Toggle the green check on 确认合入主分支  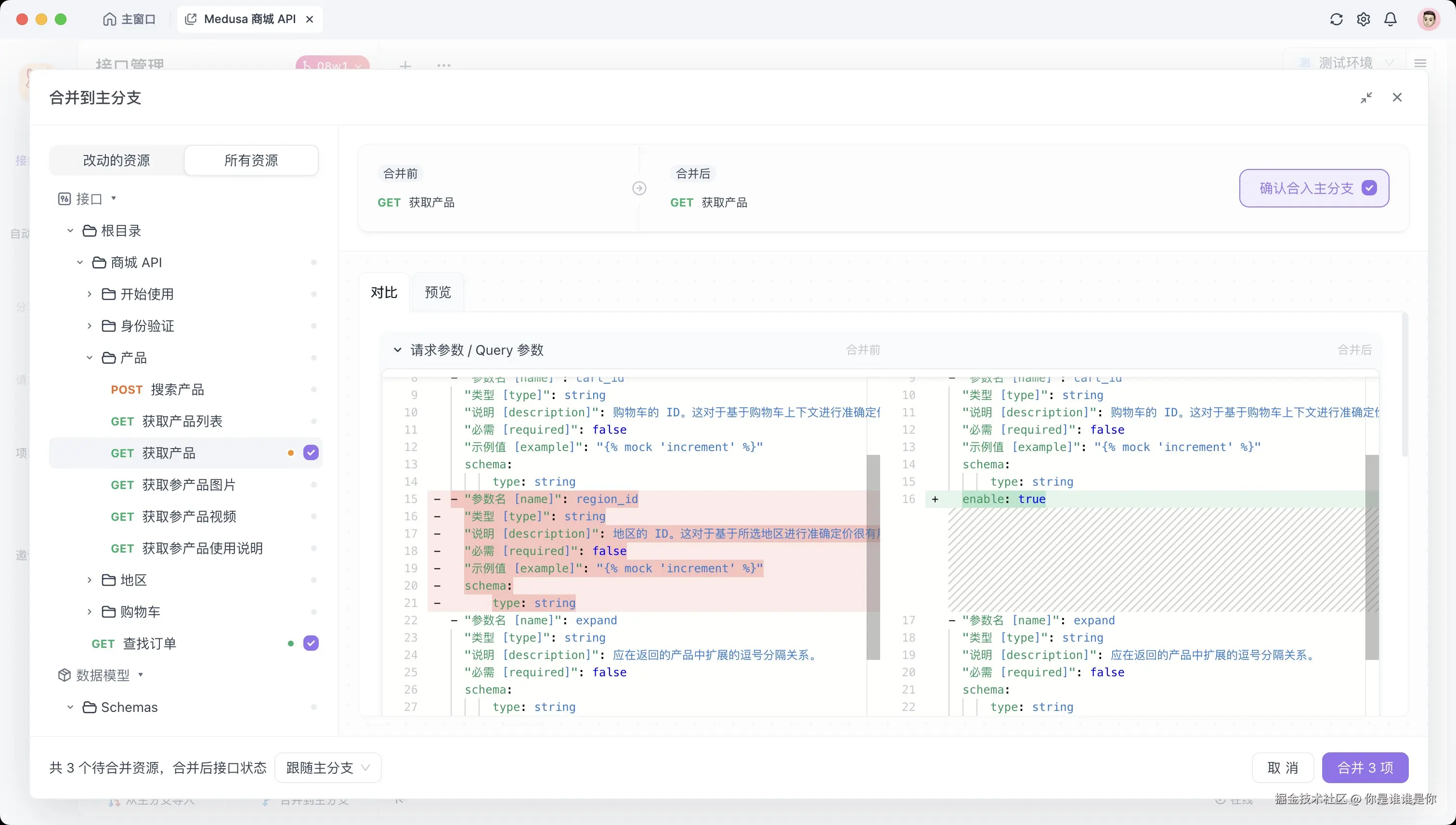tap(1371, 188)
